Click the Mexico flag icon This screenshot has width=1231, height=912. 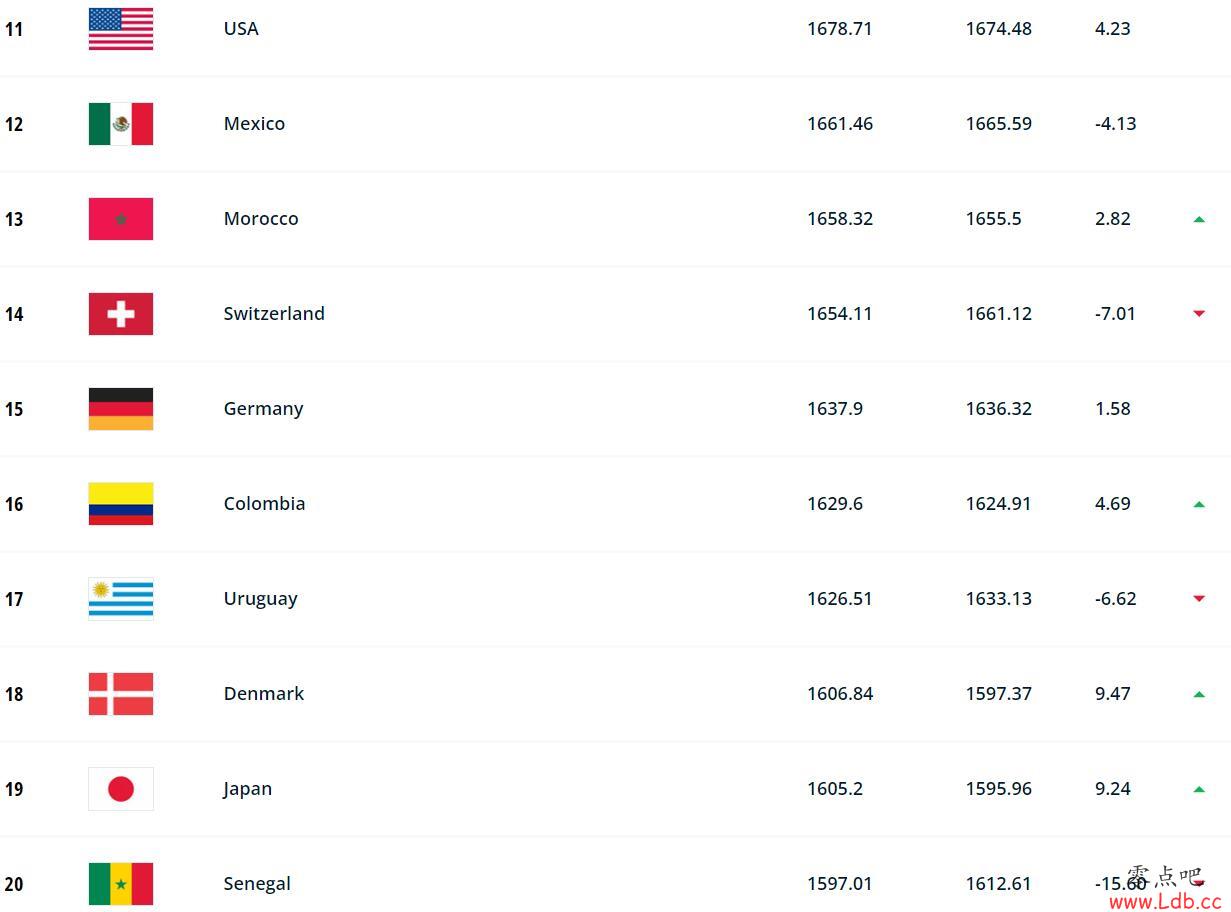(121, 124)
